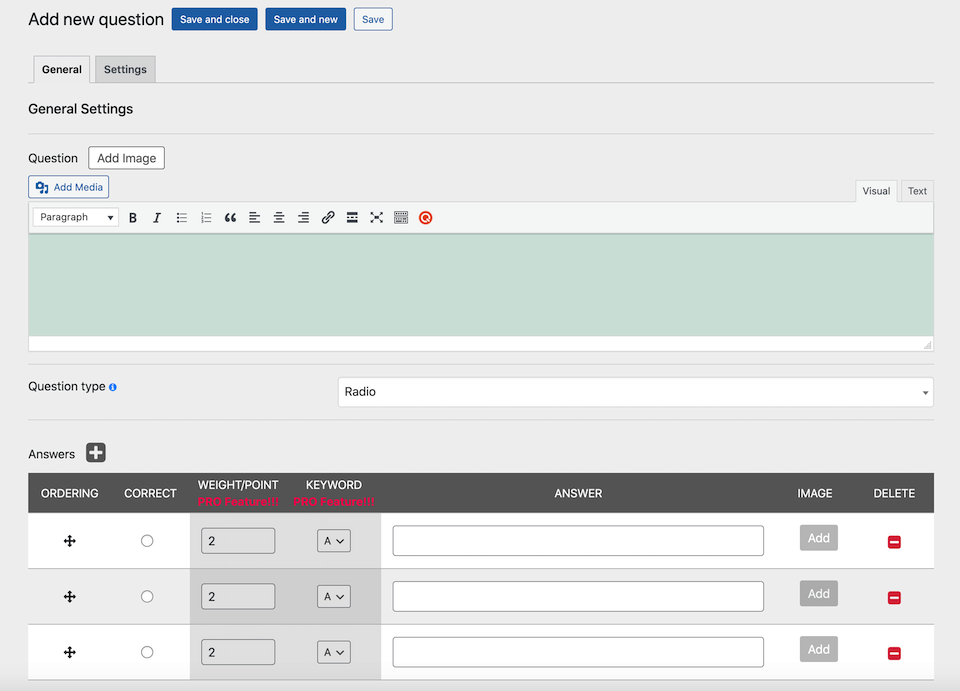Insert a blockquote
Image resolution: width=960 pixels, height=691 pixels.
pyautogui.click(x=230, y=217)
